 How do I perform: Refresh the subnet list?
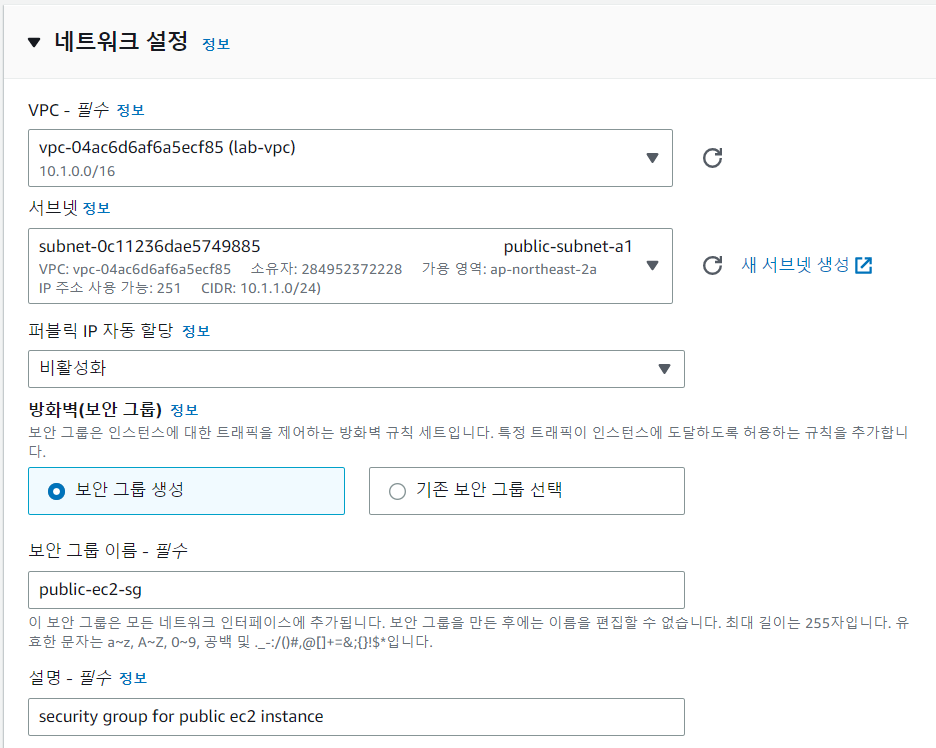click(711, 265)
